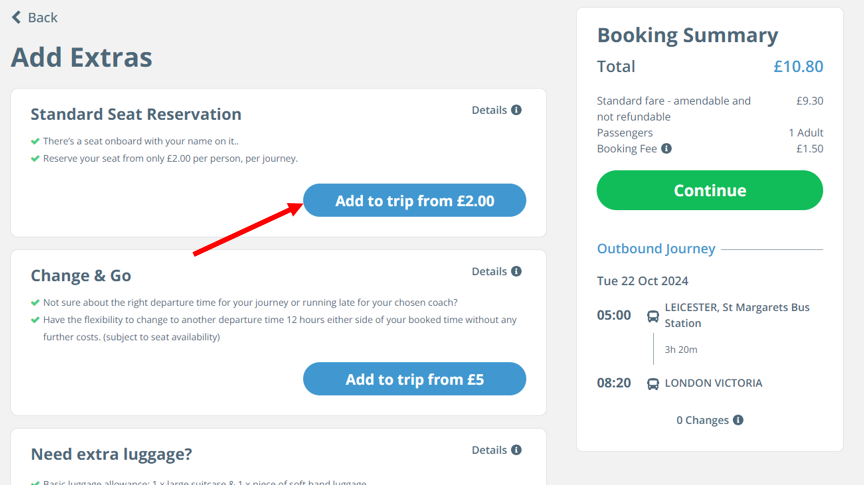This screenshot has width=864, height=485.
Task: Open Details for Standard Seat Reservation
Action: pyautogui.click(x=489, y=110)
